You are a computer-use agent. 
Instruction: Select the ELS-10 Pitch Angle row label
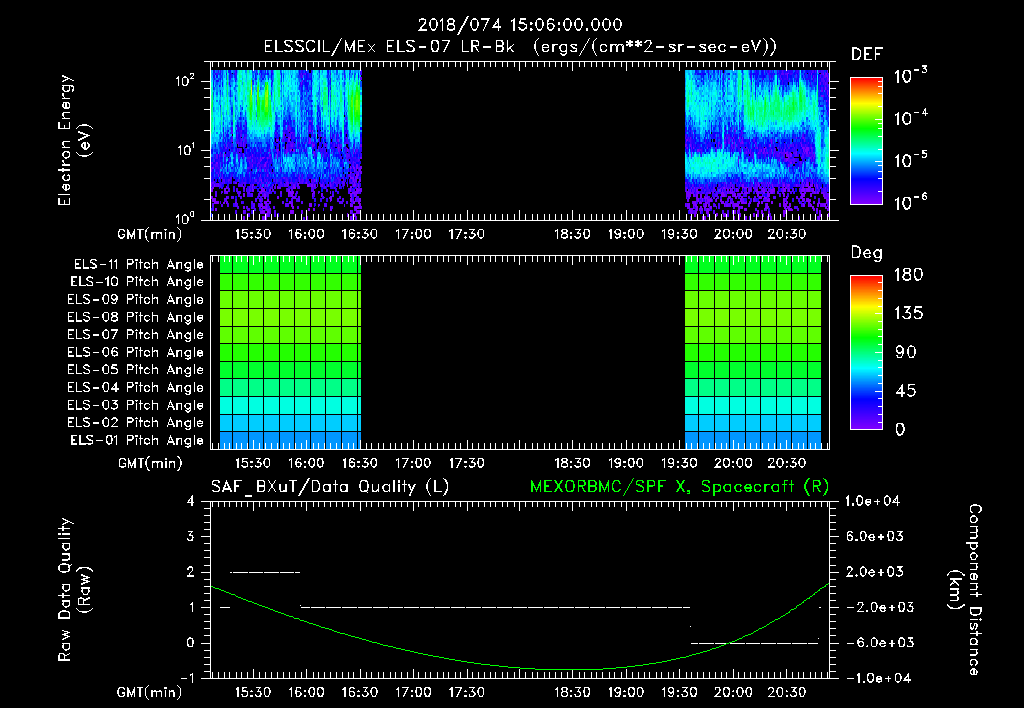click(x=137, y=282)
